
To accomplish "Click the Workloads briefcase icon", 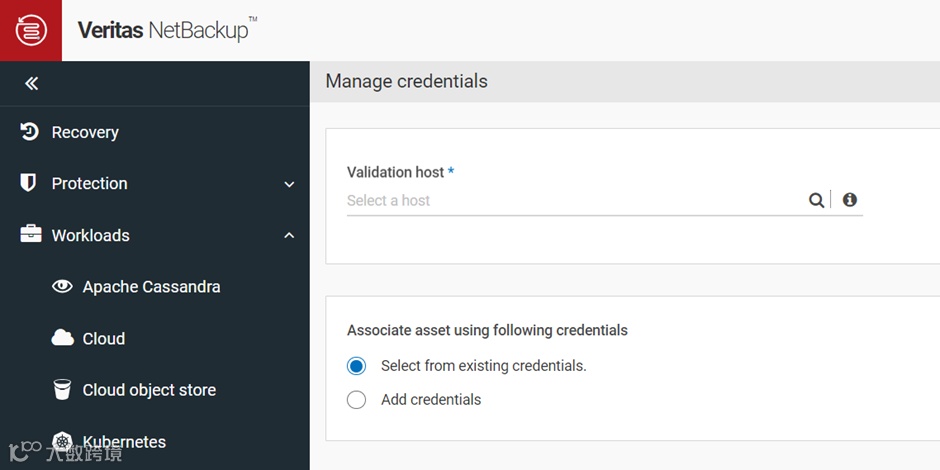I will tap(31, 235).
